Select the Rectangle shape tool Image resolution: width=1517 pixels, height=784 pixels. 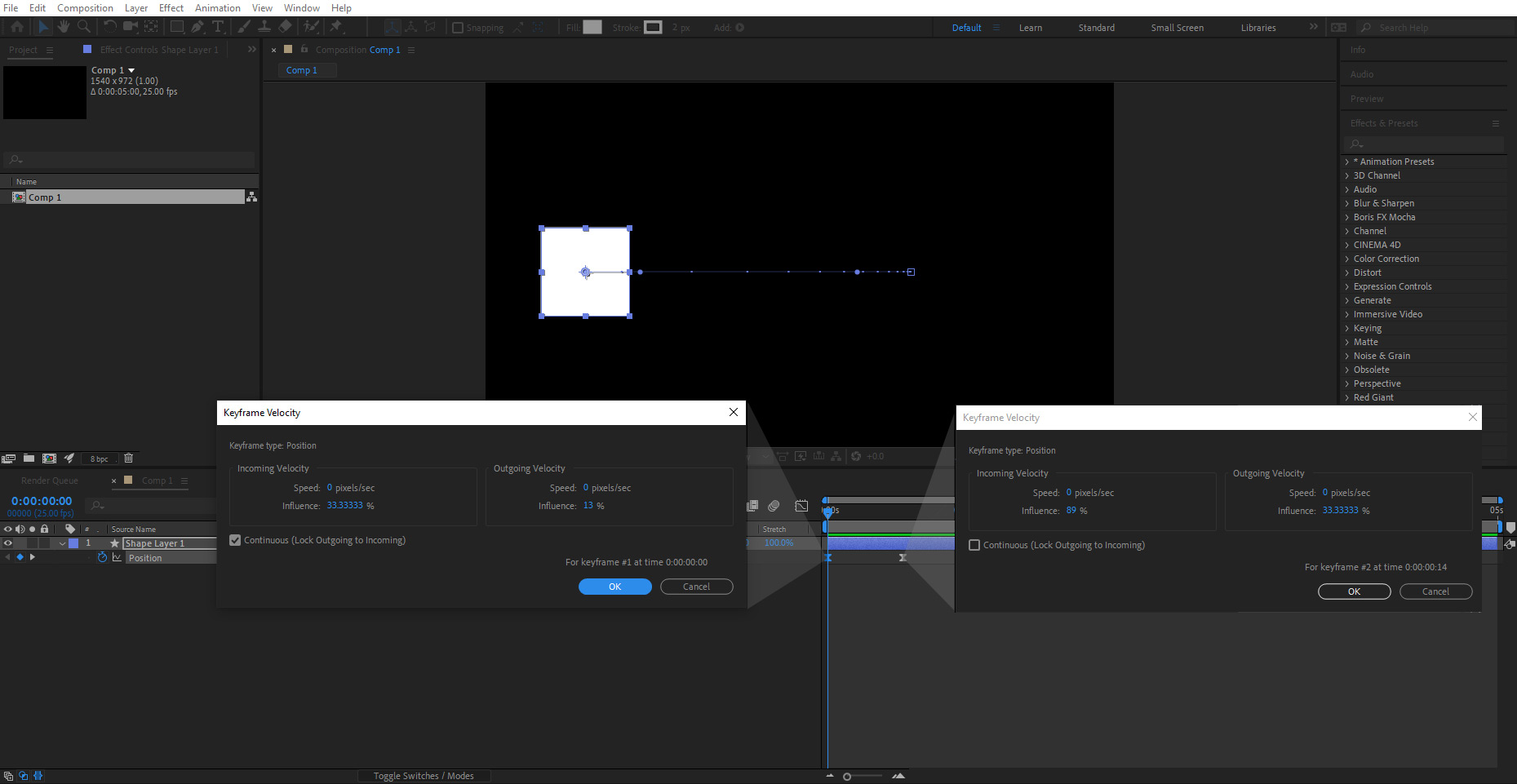(x=176, y=27)
